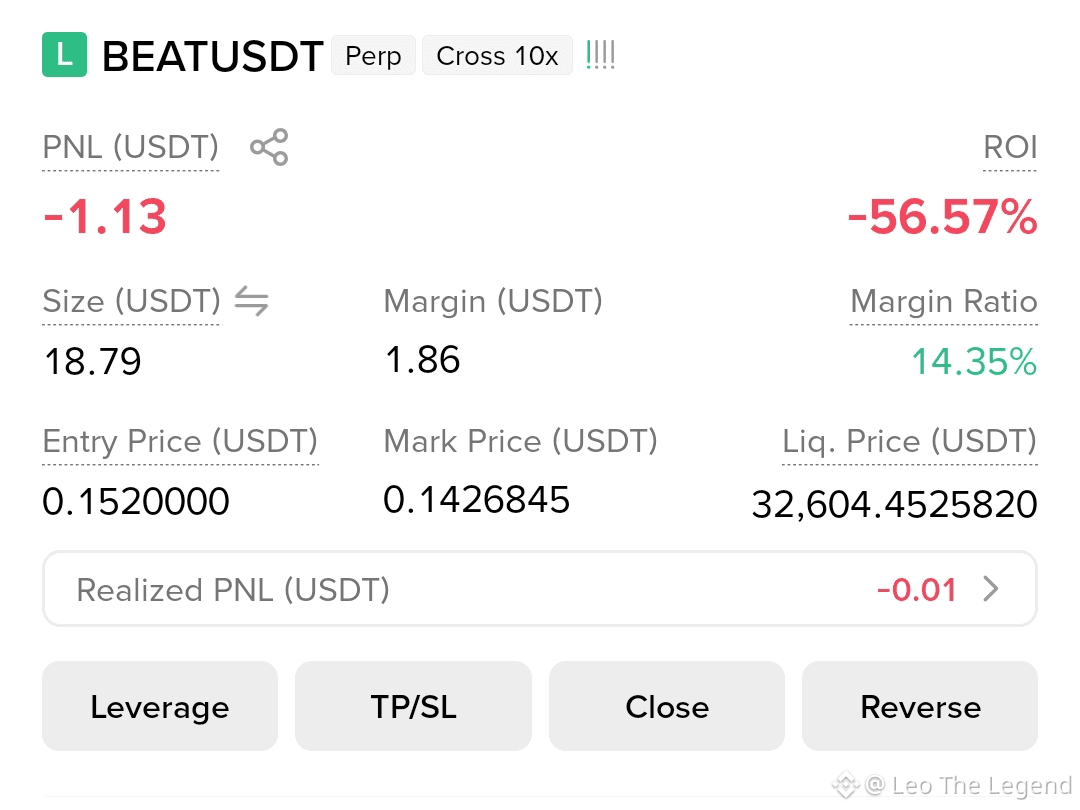The image size is (1080, 810).
Task: Tap the Margin Ratio label
Action: coord(944,301)
